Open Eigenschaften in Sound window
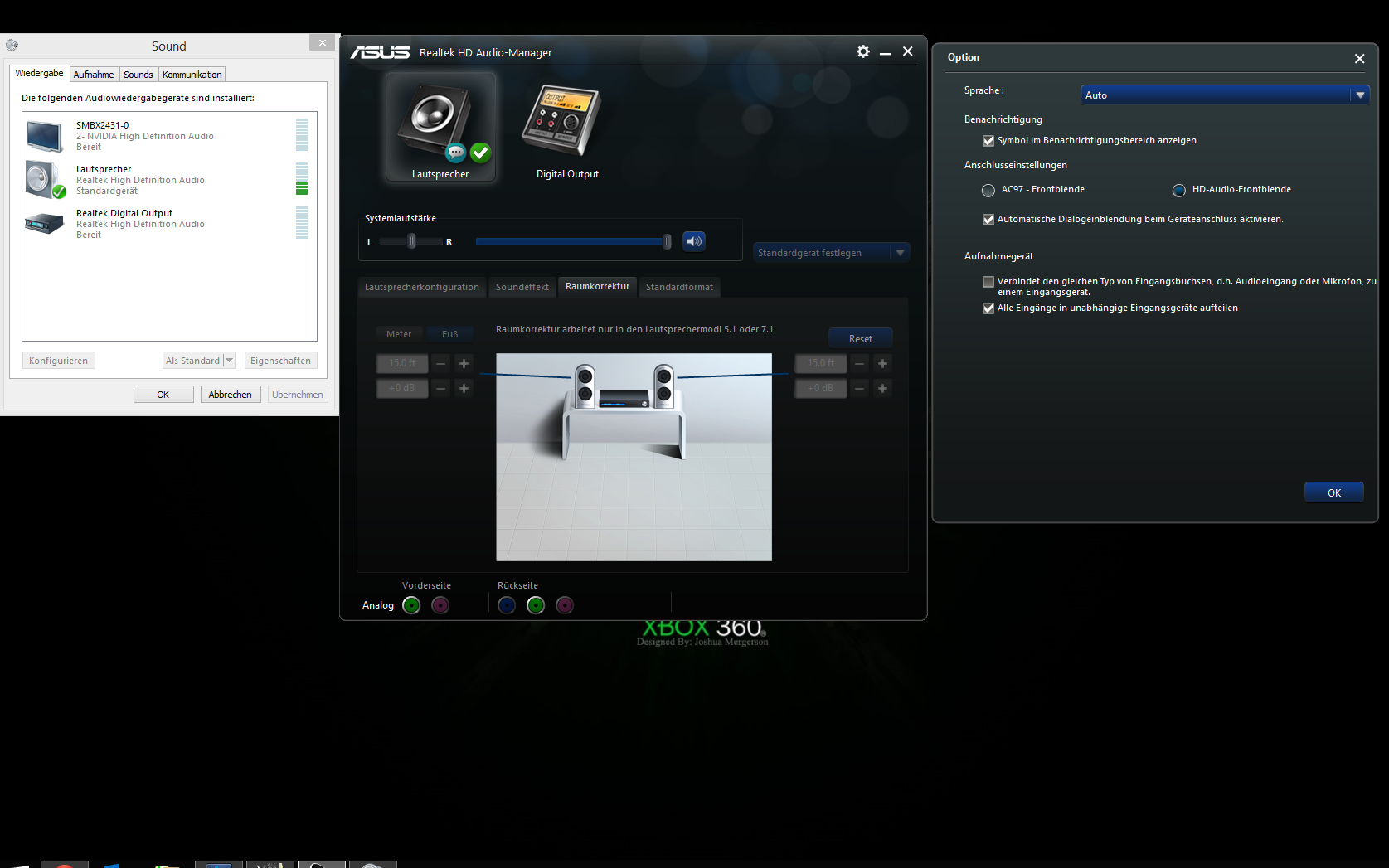 (280, 361)
